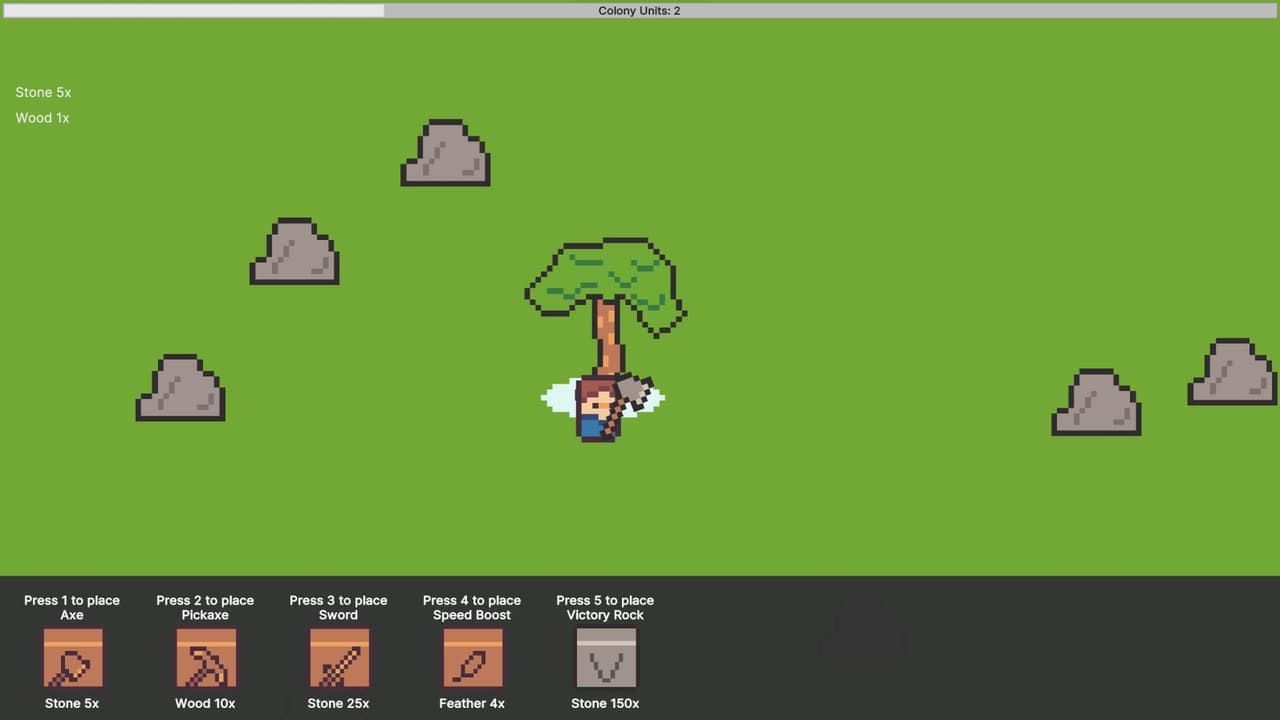Select the Pickaxe build icon
Screen dimensions: 1280x720
pos(206,657)
